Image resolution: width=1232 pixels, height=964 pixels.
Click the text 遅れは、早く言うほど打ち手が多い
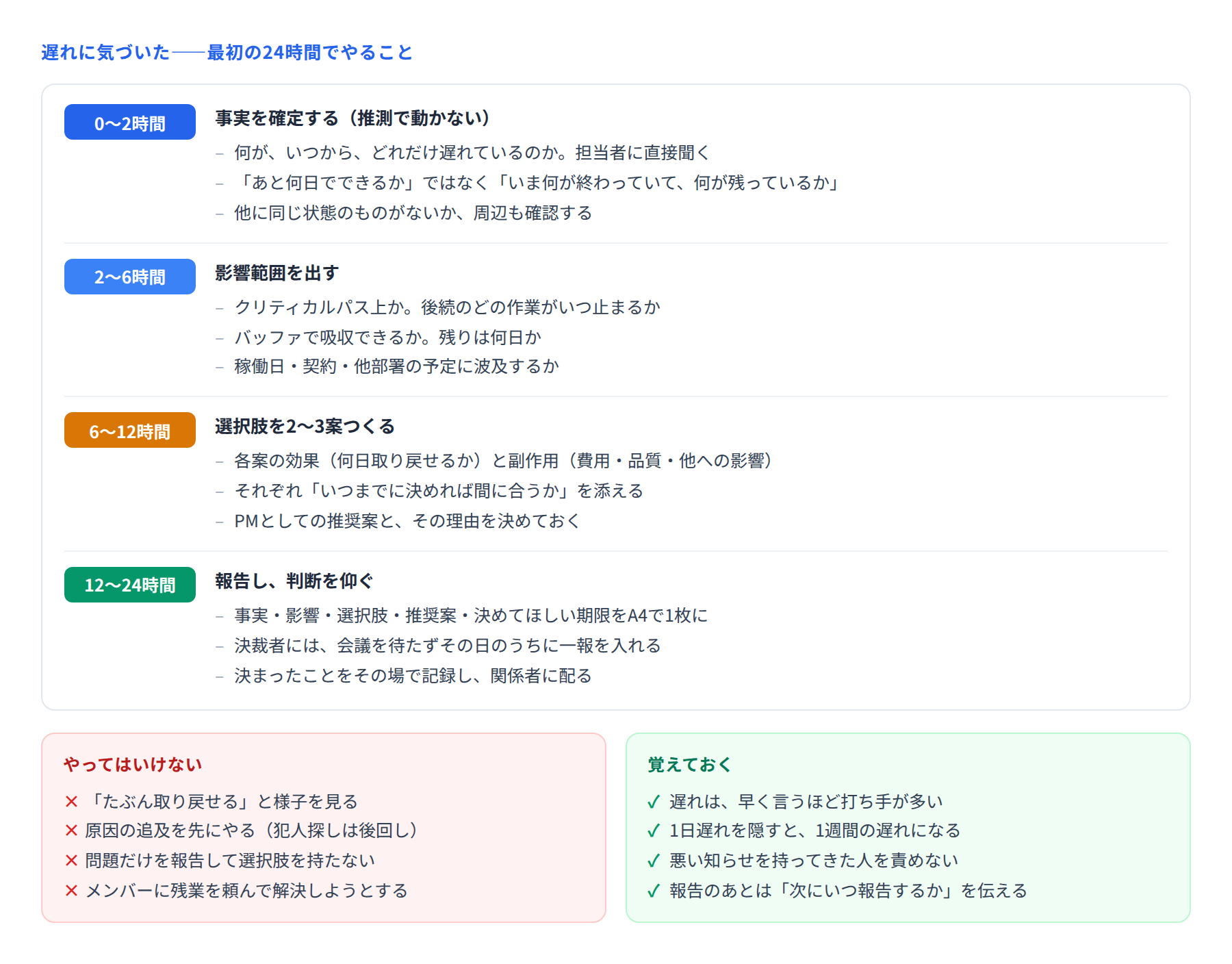click(806, 802)
